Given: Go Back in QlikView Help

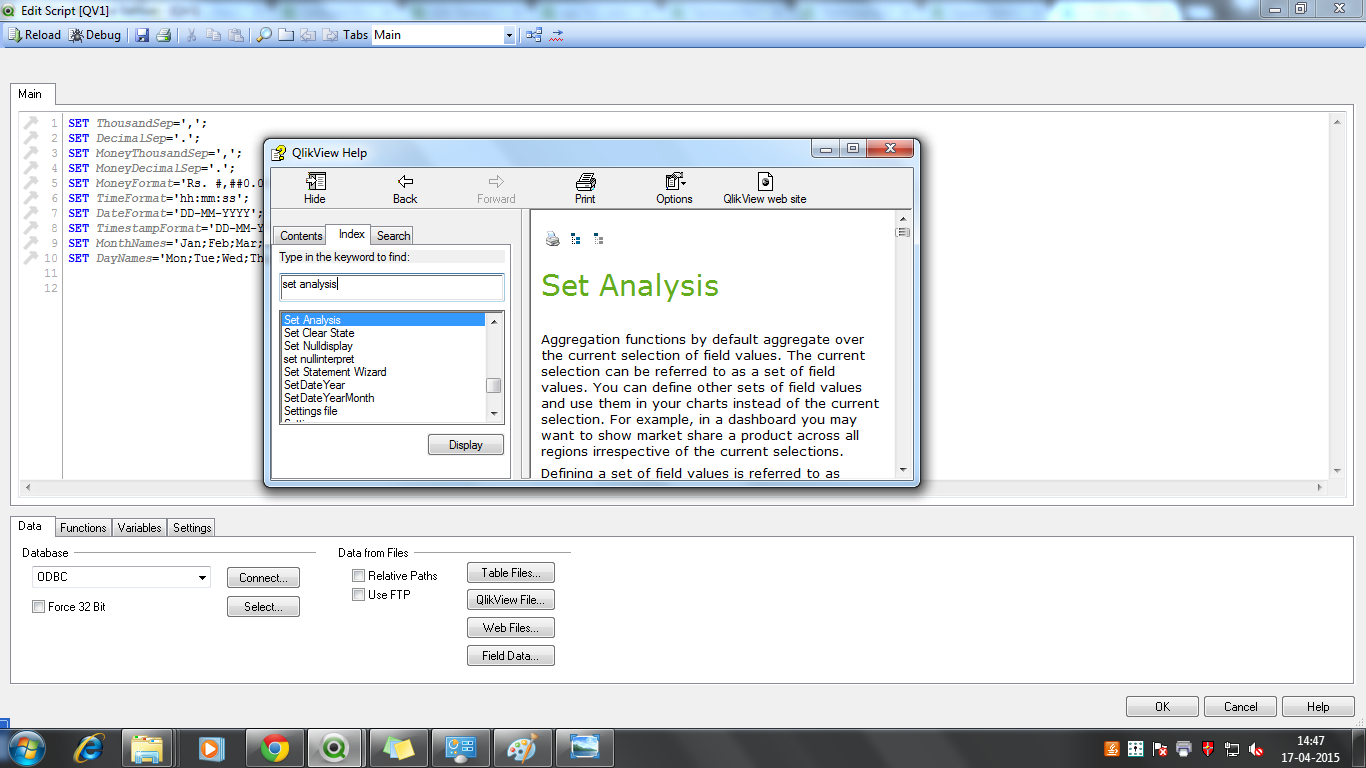Looking at the screenshot, I should pos(405,188).
